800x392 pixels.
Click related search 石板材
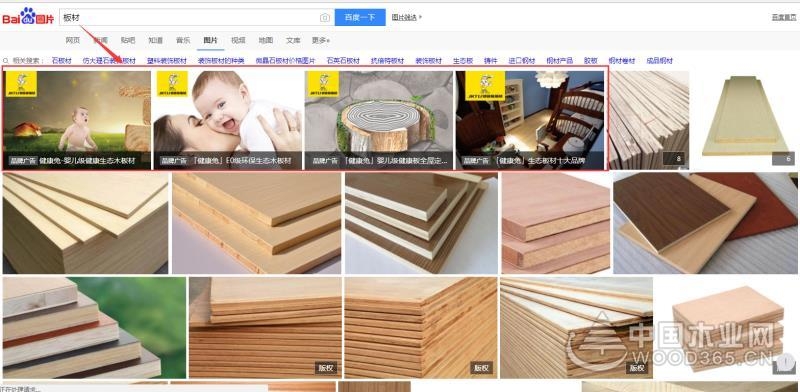[x=61, y=60]
